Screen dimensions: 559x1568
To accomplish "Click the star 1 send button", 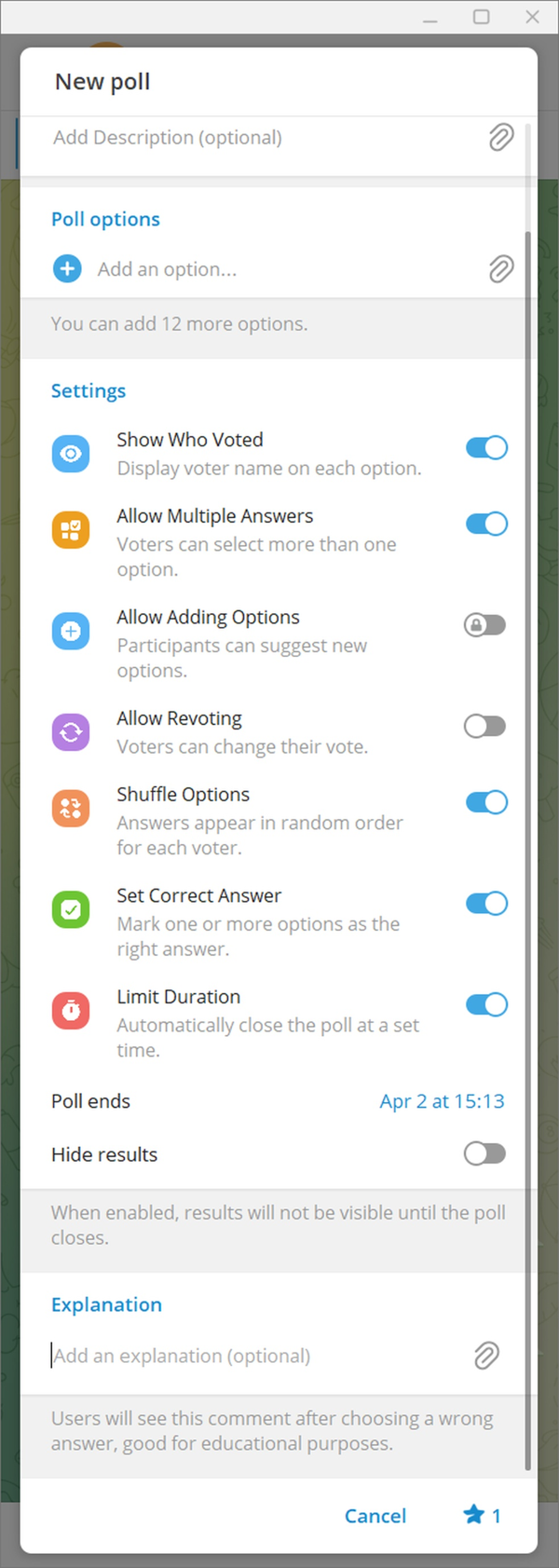I will (483, 1515).
